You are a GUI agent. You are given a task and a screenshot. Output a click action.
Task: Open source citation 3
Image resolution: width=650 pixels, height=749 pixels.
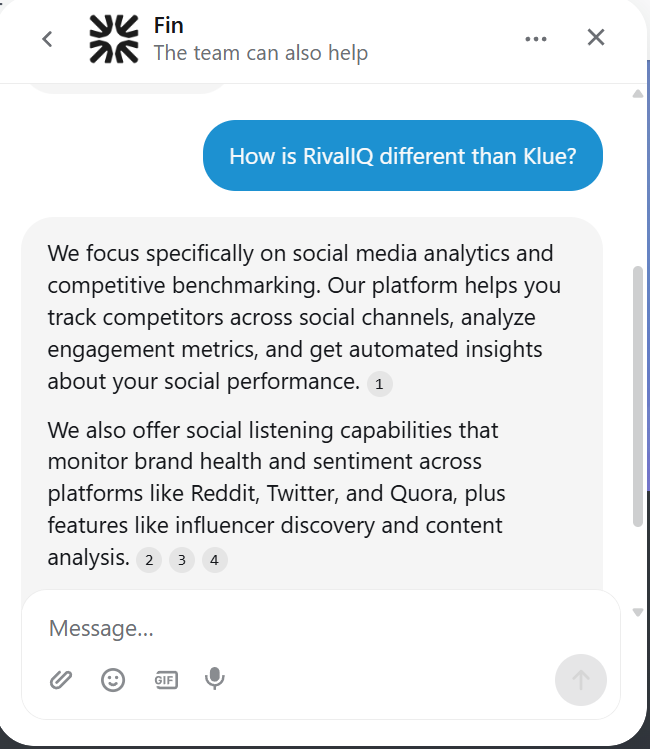[182, 560]
